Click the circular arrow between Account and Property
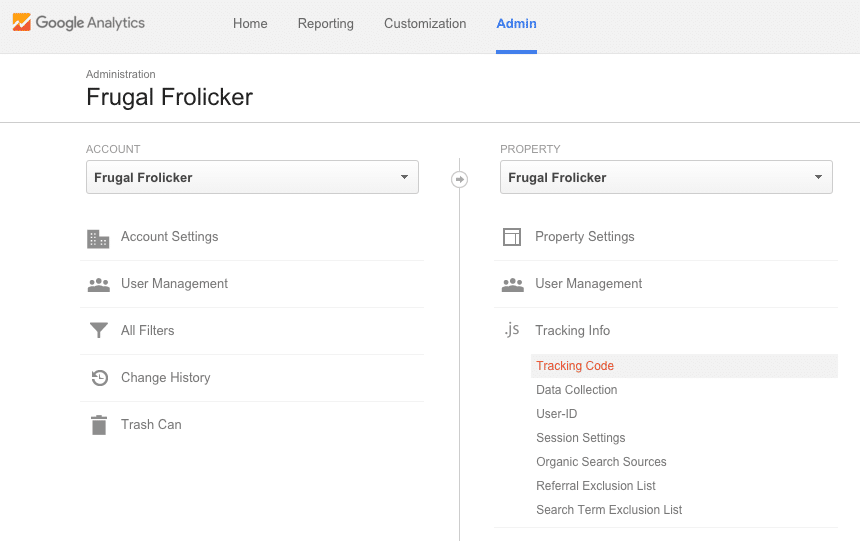The height and width of the screenshot is (541, 860). coord(460,179)
